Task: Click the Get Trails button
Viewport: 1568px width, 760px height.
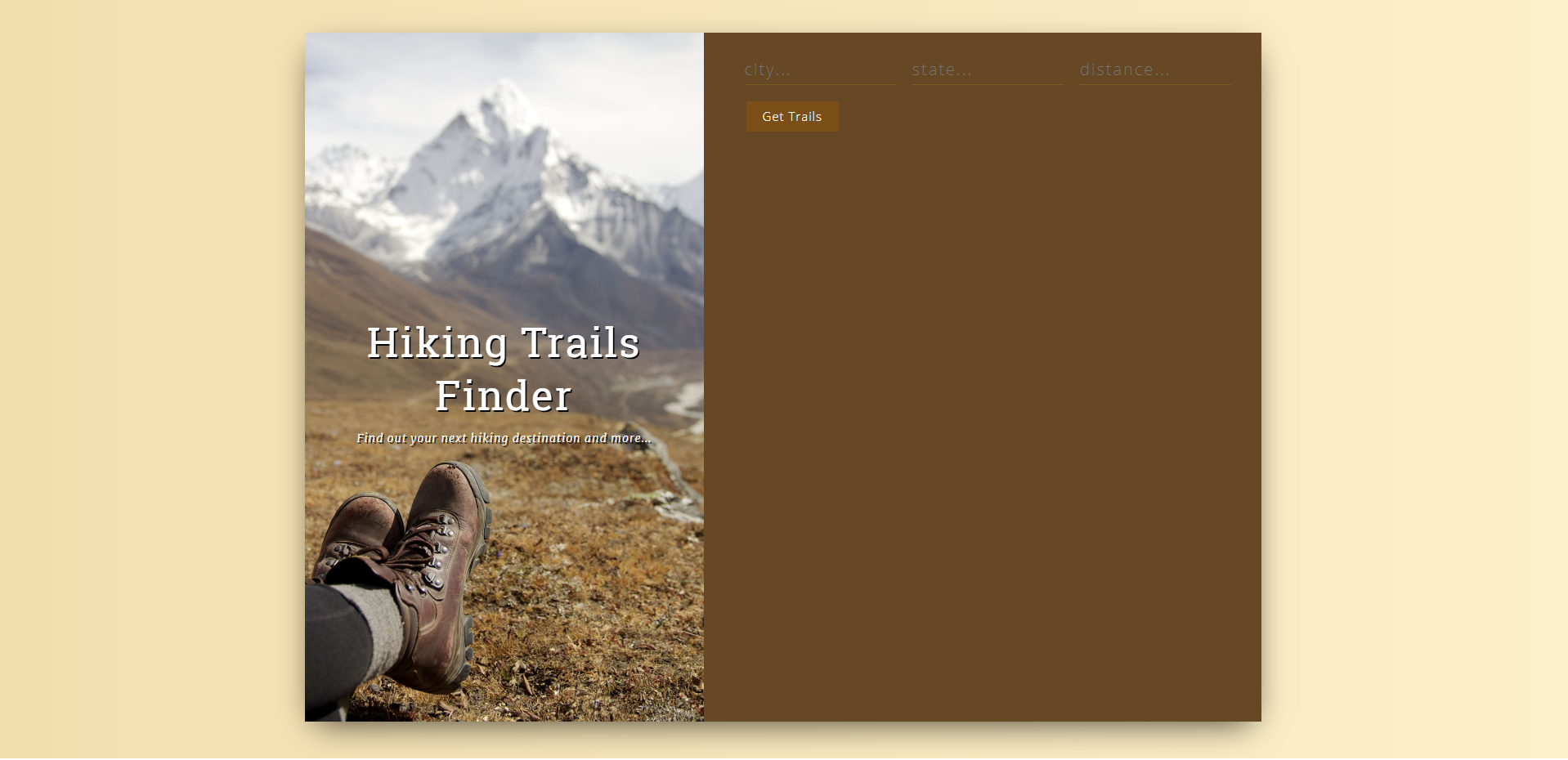Action: tap(792, 117)
